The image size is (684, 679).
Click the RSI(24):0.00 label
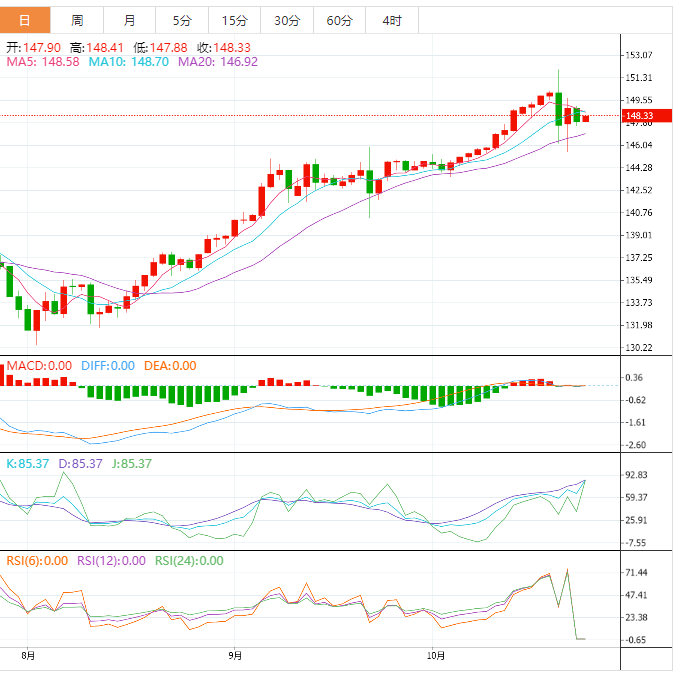[x=189, y=560]
